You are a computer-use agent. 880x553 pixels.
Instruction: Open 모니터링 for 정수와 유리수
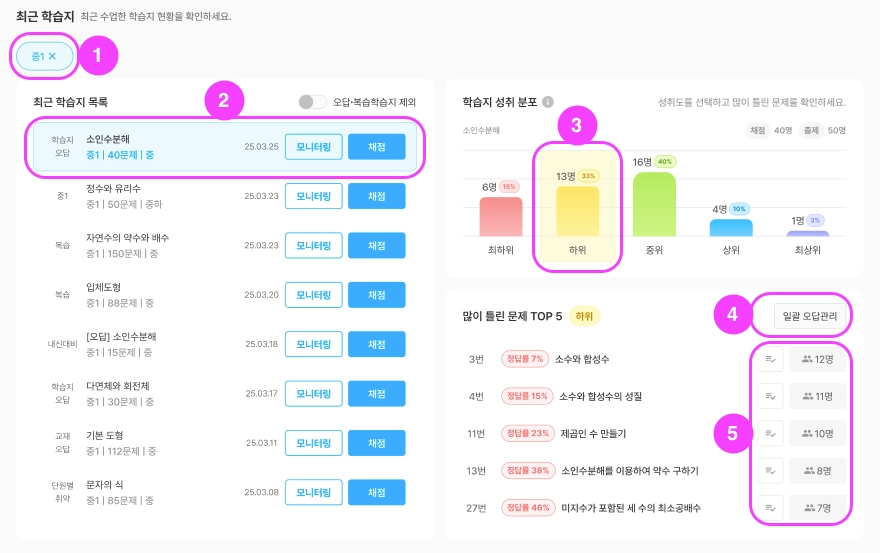pyautogui.click(x=314, y=196)
